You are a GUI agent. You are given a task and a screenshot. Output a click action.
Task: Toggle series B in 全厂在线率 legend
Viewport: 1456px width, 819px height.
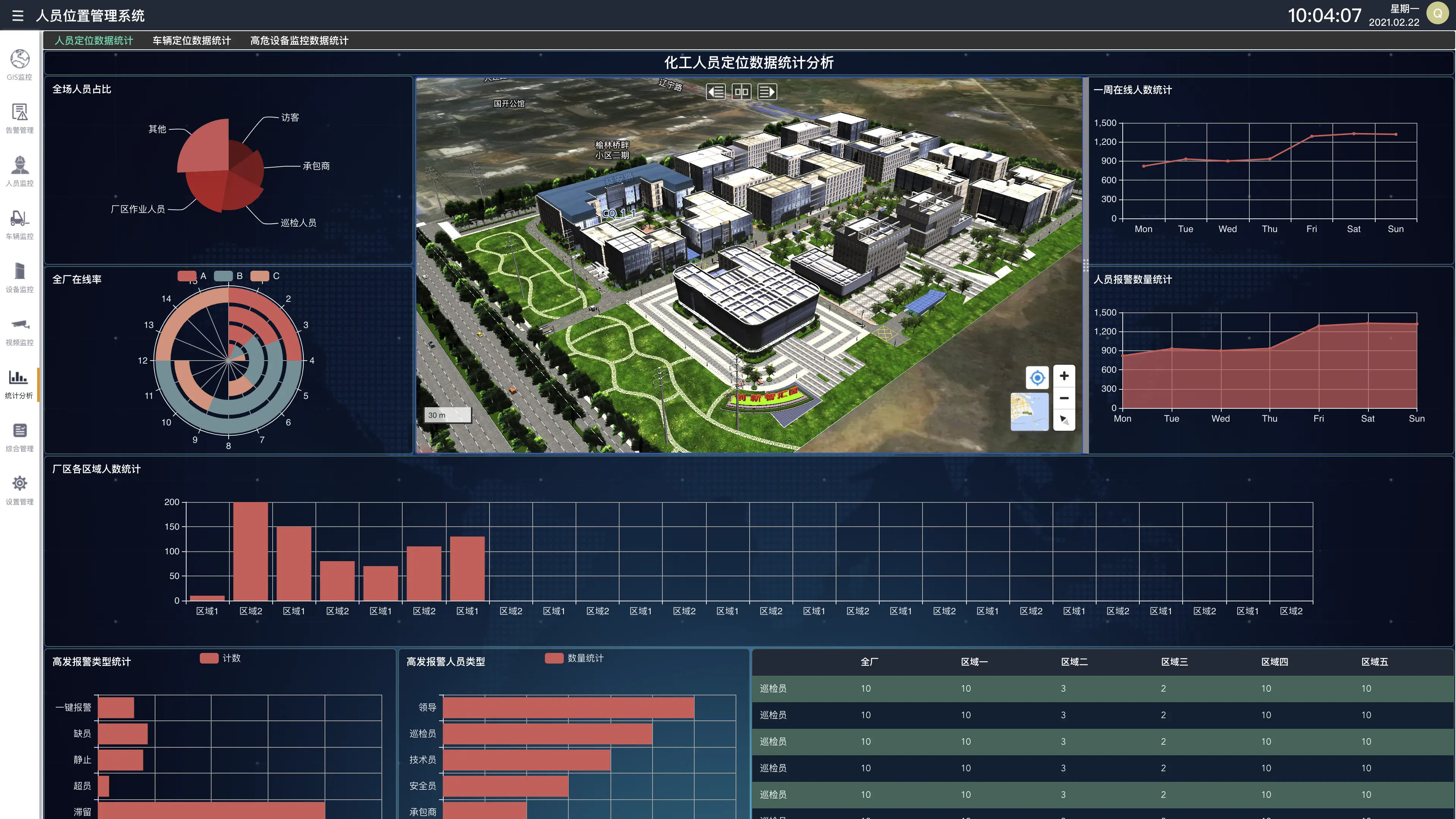[228, 276]
